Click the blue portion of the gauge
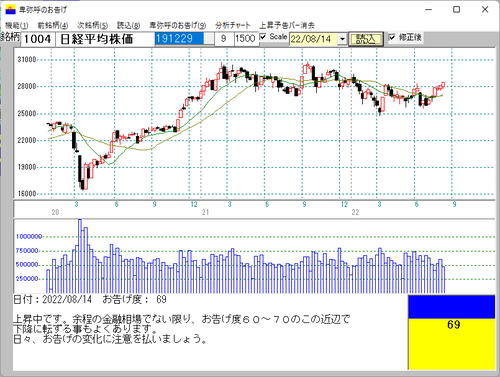Image resolution: width=500 pixels, height=377 pixels. click(452, 307)
